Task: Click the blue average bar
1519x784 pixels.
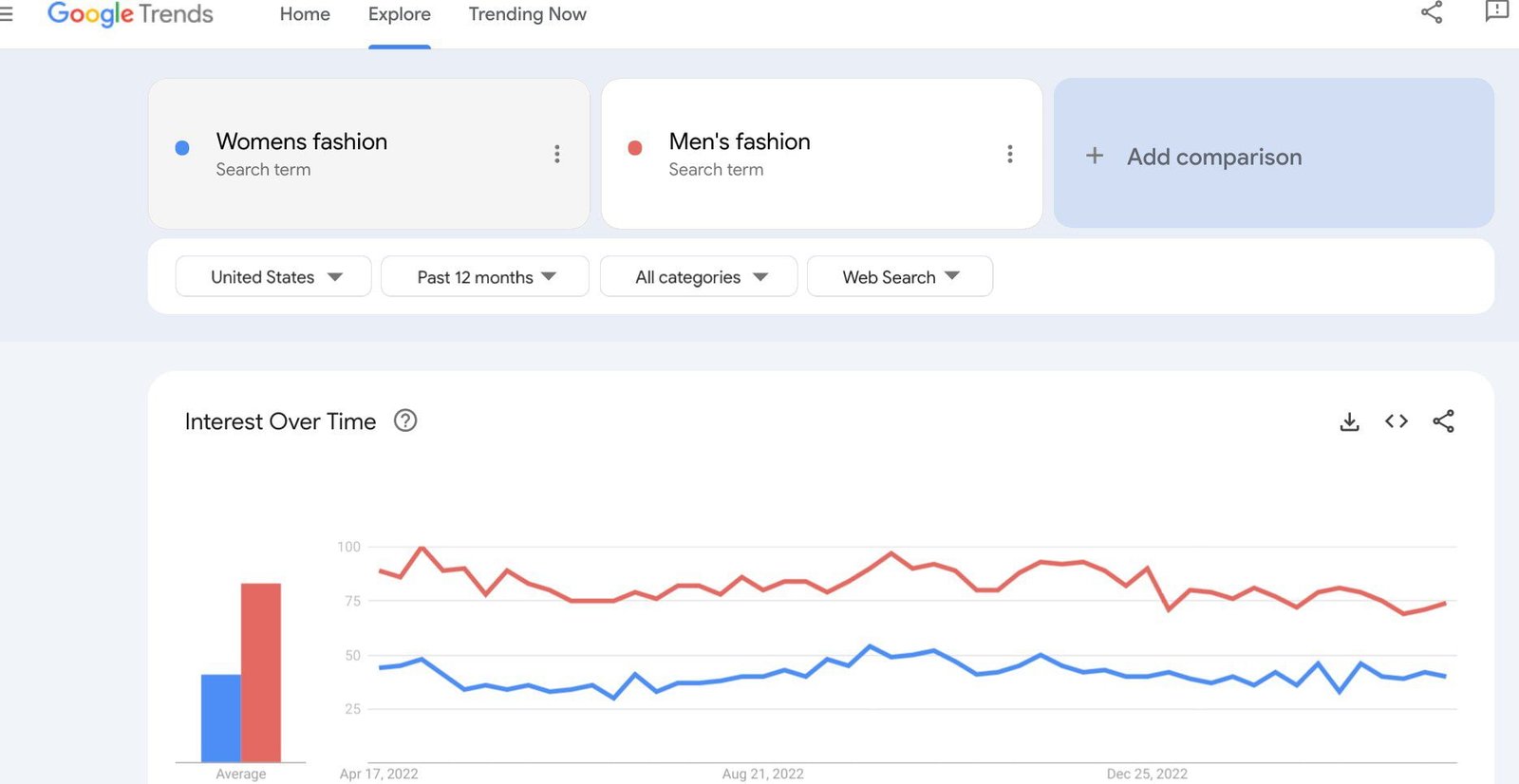Action: coord(220,718)
